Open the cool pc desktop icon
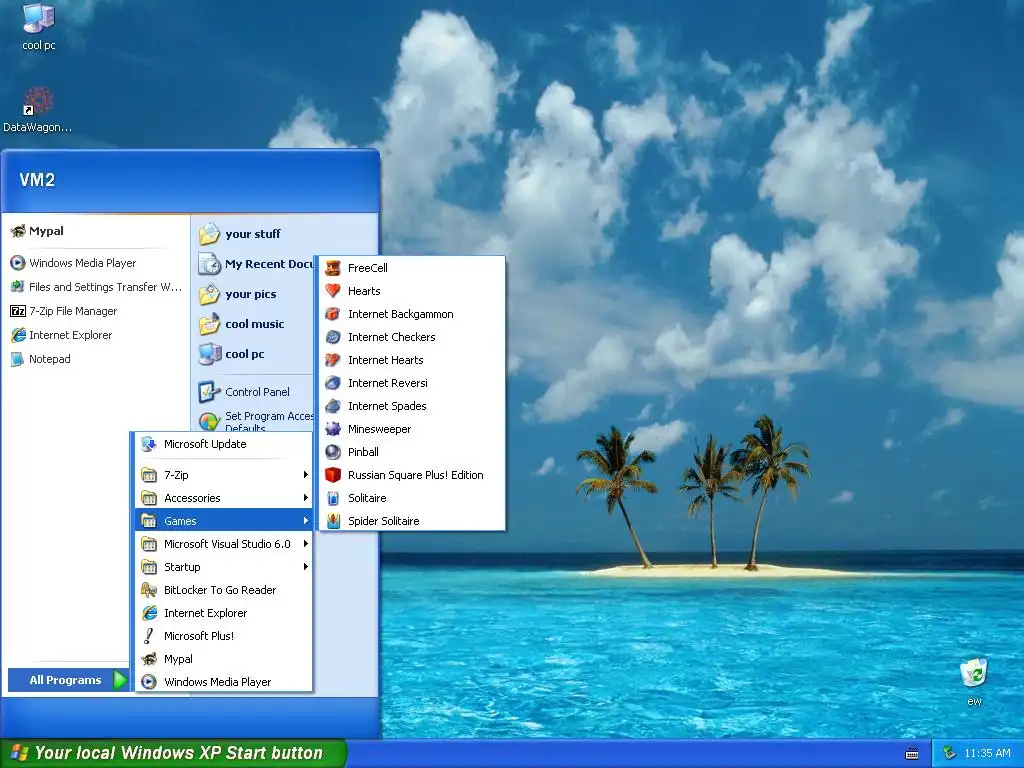 point(39,26)
